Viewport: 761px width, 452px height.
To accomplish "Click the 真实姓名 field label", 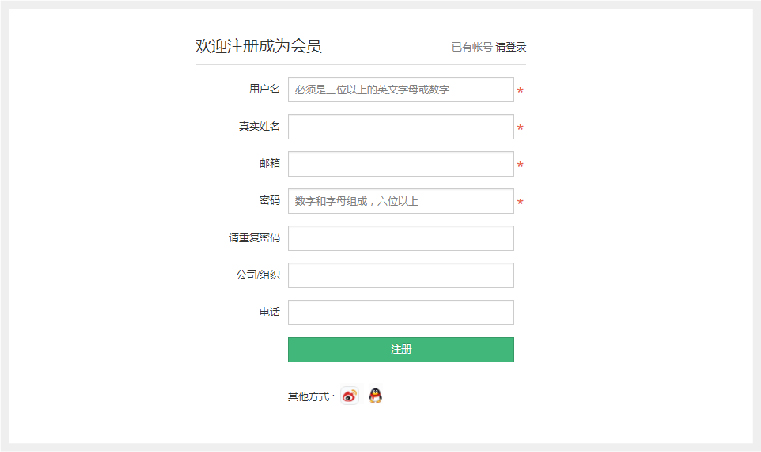I will pos(259,126).
